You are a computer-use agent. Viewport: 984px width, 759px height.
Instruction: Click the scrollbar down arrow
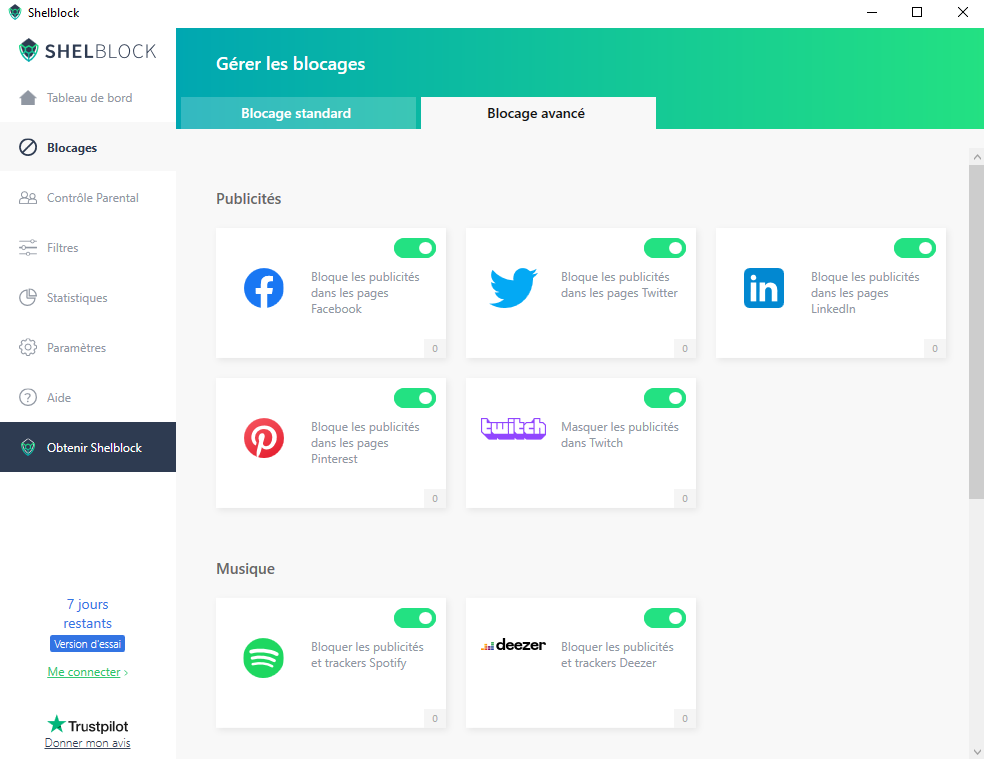(x=976, y=751)
